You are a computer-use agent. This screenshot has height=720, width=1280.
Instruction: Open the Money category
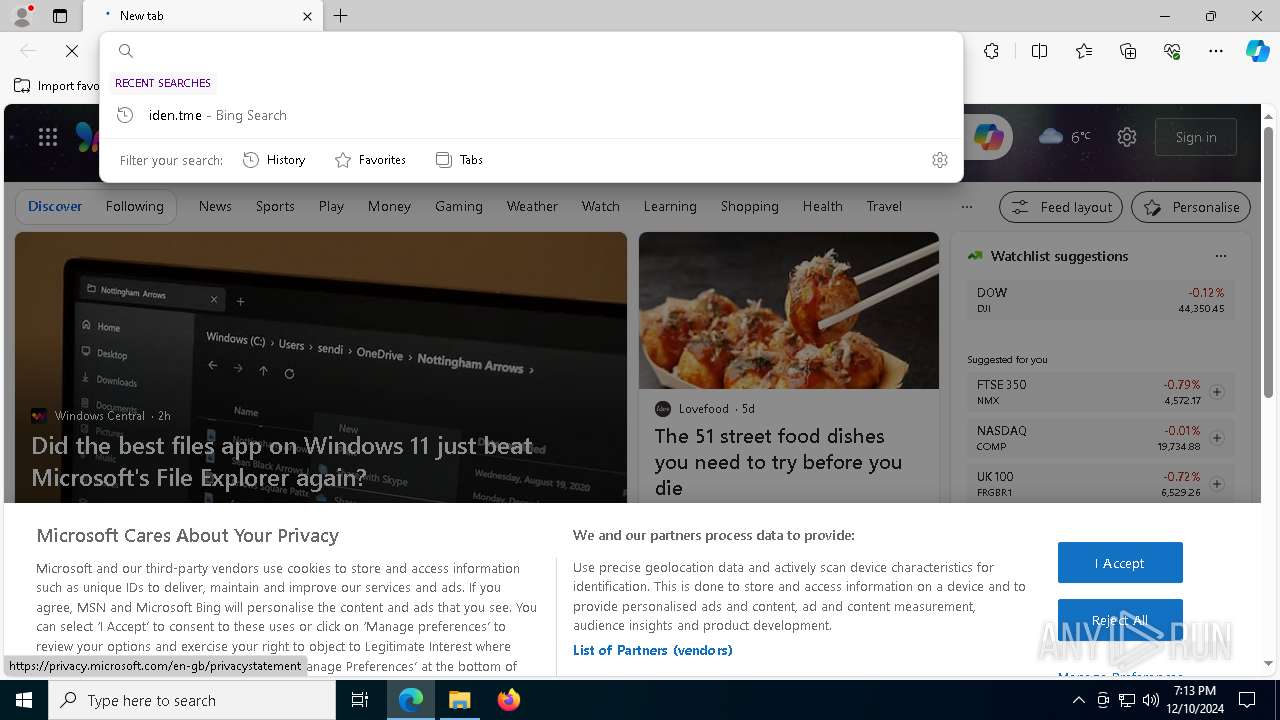point(389,206)
